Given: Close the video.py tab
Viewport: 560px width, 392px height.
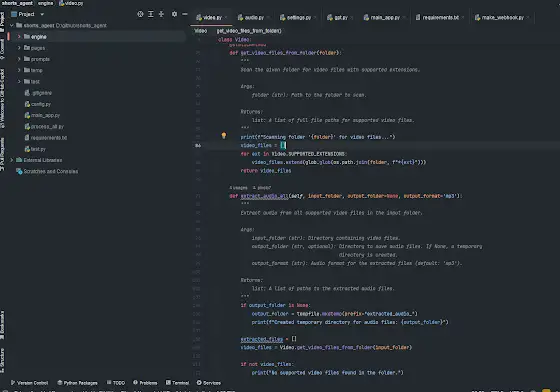Looking at the screenshot, I should pos(226,17).
